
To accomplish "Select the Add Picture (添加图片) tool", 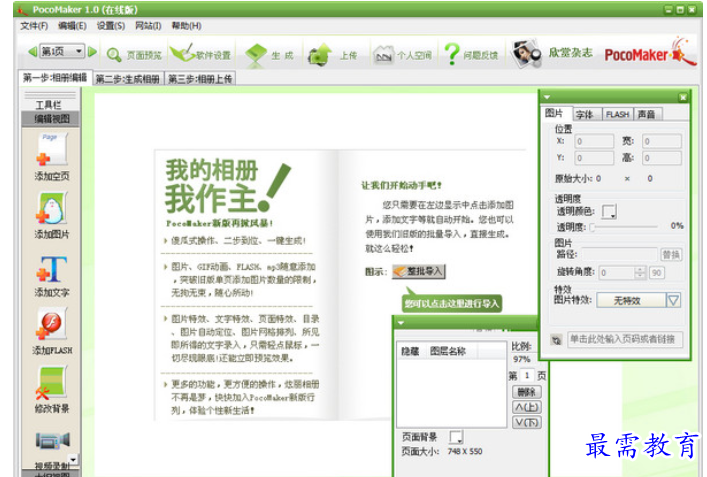I will click(52, 213).
